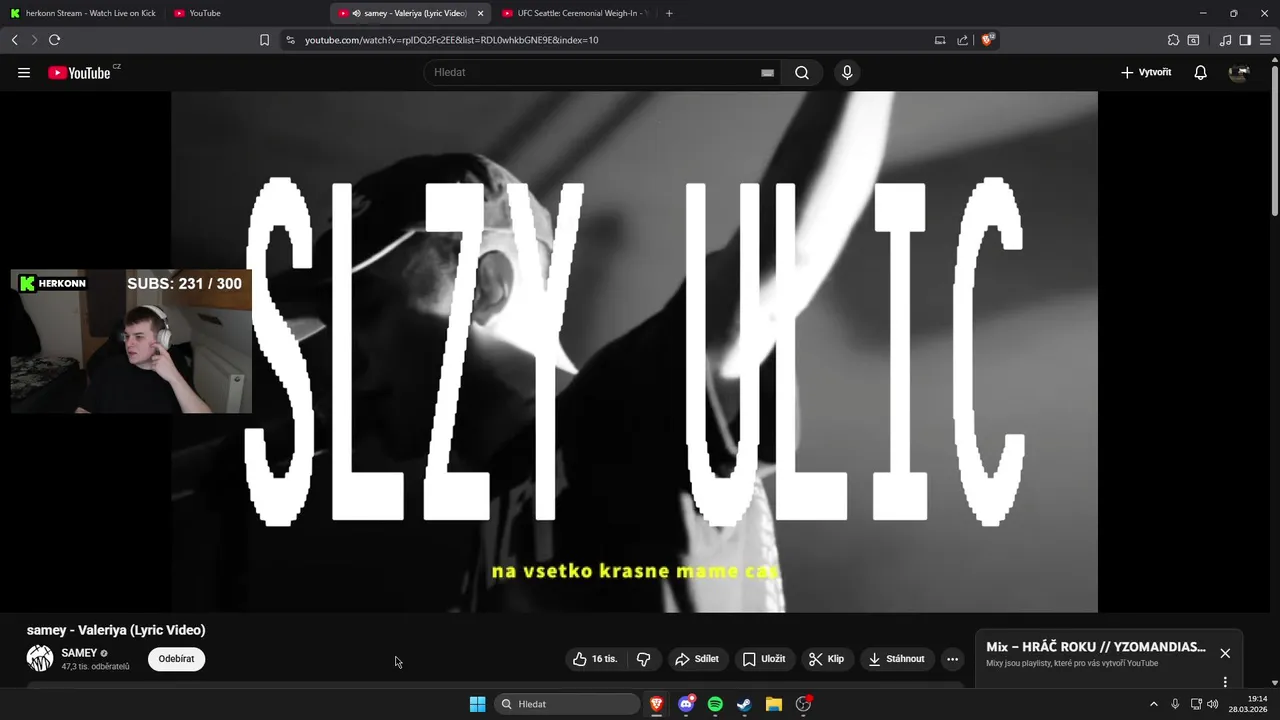Open clock and date 19:14
This screenshot has height=720, width=1280.
point(1249,704)
